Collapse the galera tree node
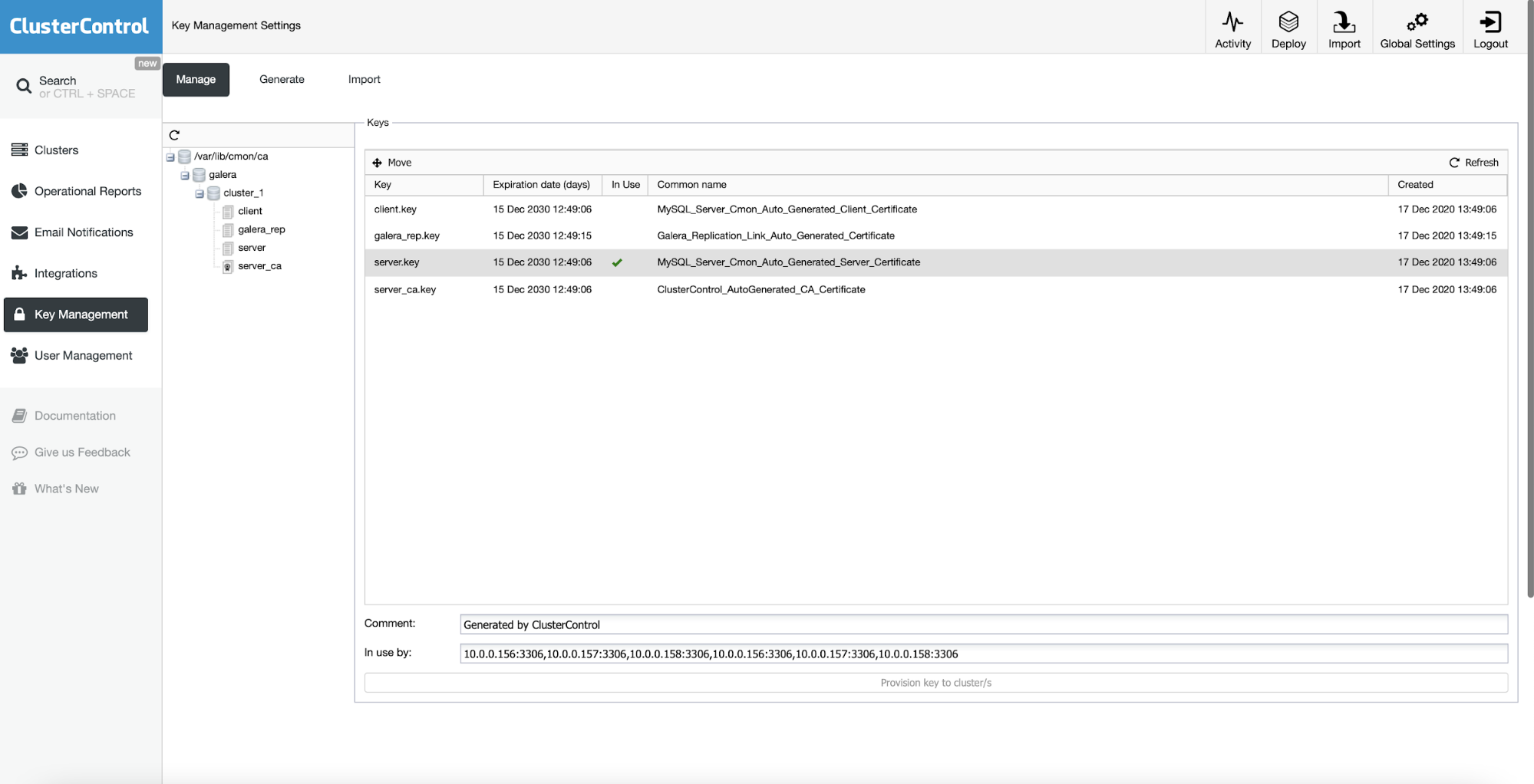This screenshot has height=784, width=1534. pos(185,176)
